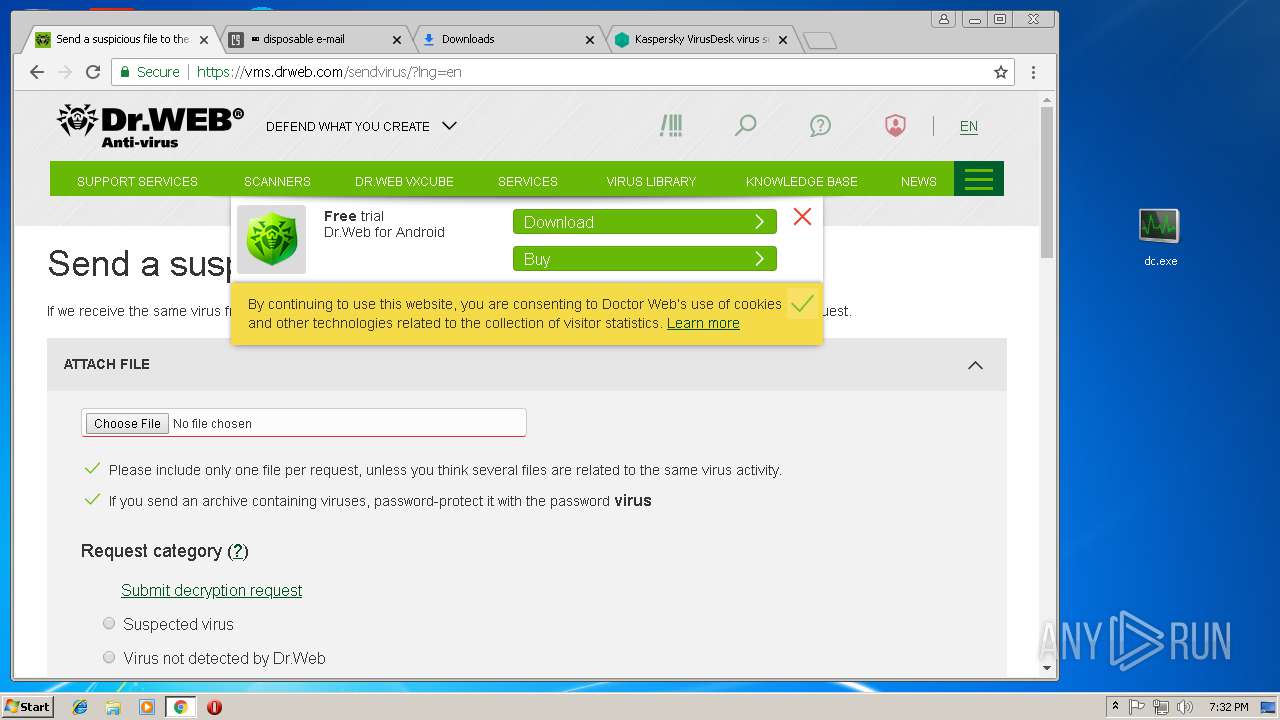Viewport: 1280px width, 720px height.
Task: Open the Request category help (?) link
Action: click(x=237, y=551)
